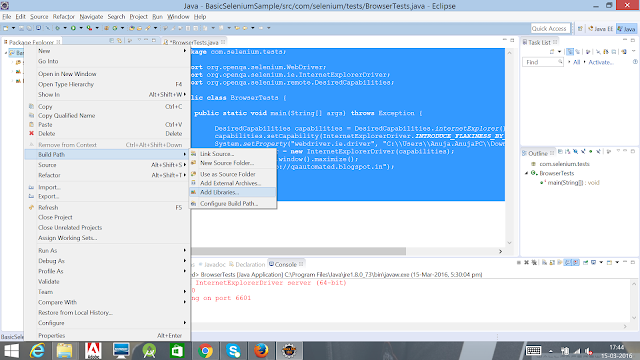Screen dimensions: 640x360
Task: Click the Quick Access field
Action: pyautogui.click(x=550, y=29)
